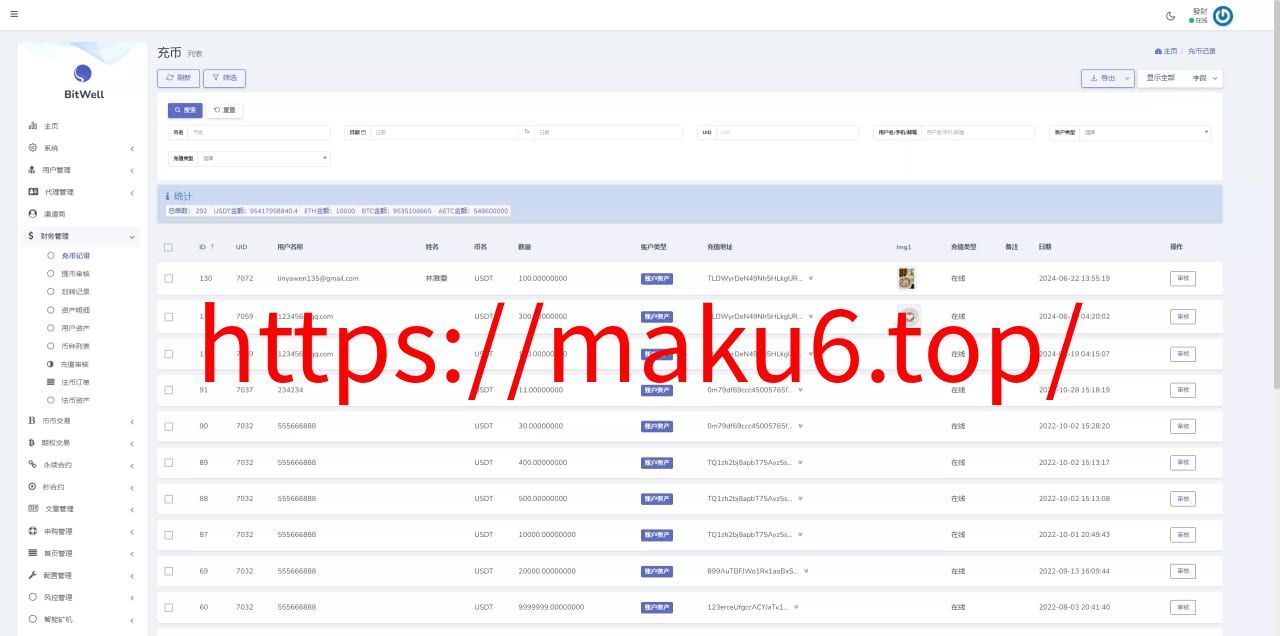Click 审核 button for ID 130 row
1280x636 pixels.
click(x=1182, y=279)
